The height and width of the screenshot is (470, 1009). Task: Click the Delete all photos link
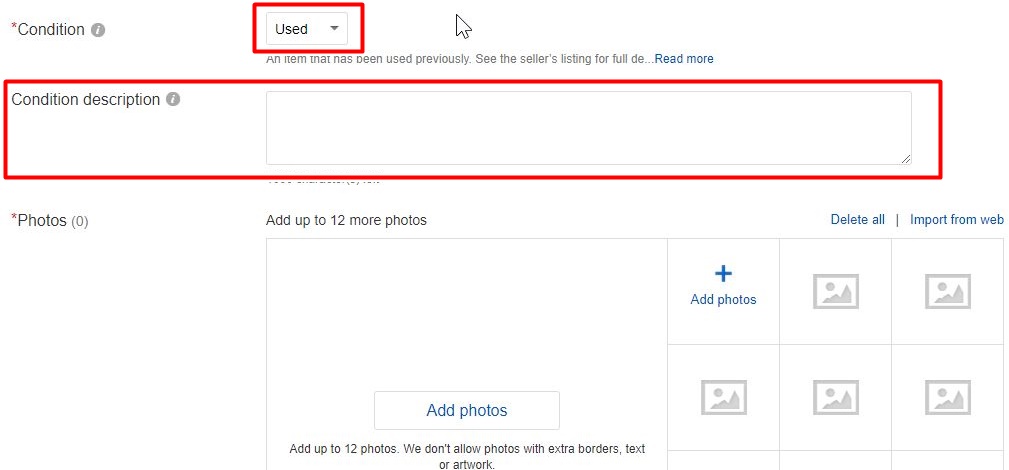pos(858,220)
